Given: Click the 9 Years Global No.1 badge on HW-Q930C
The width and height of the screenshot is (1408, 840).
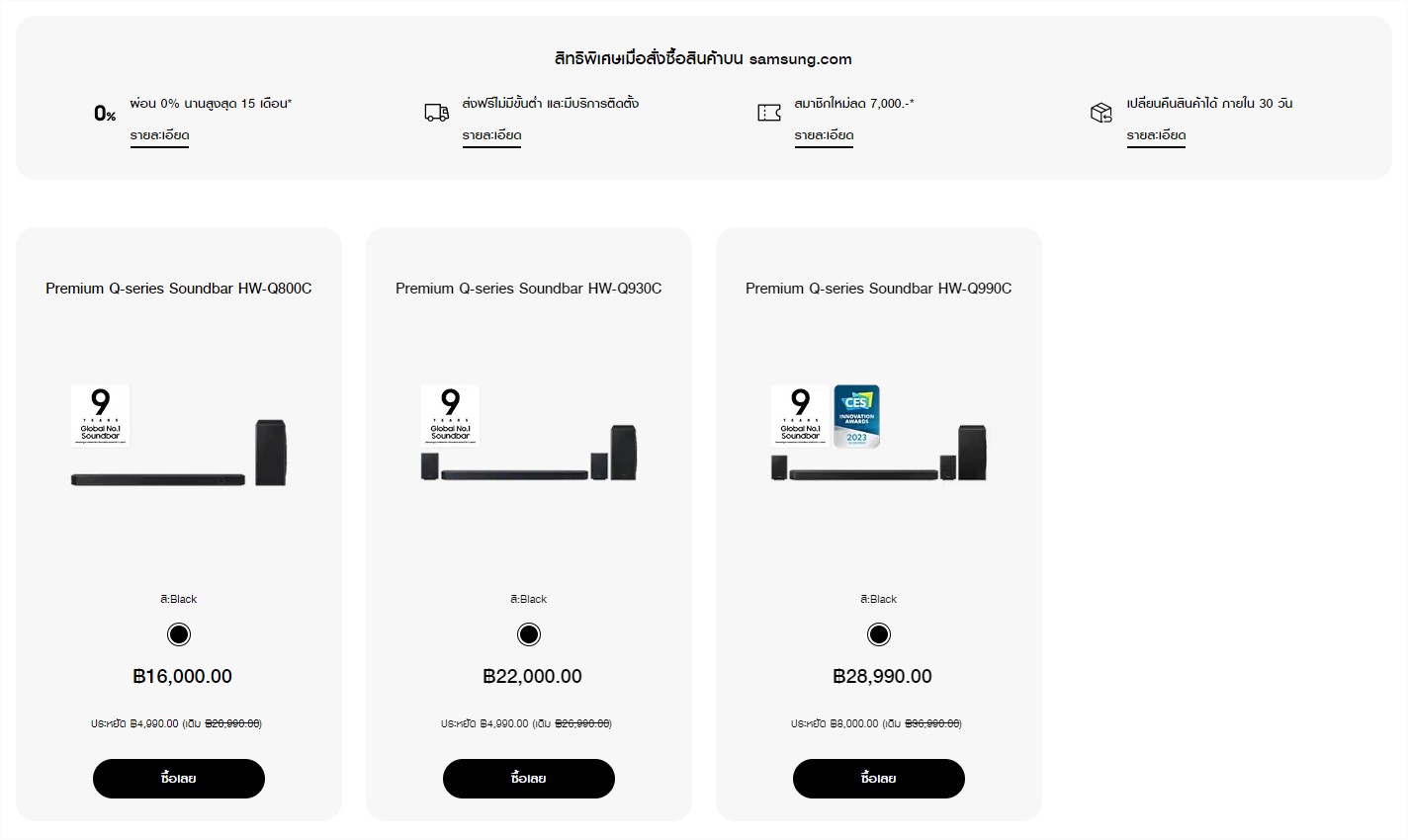Looking at the screenshot, I should tap(451, 415).
